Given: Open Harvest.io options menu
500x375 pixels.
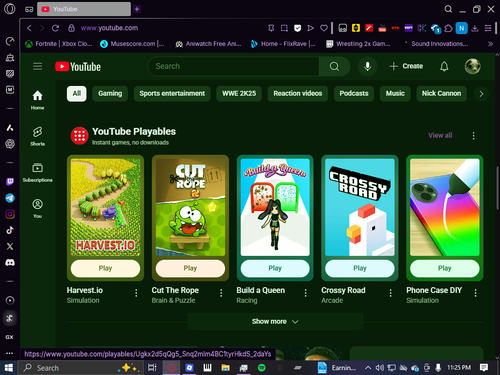Looking at the screenshot, I should (x=136, y=293).
